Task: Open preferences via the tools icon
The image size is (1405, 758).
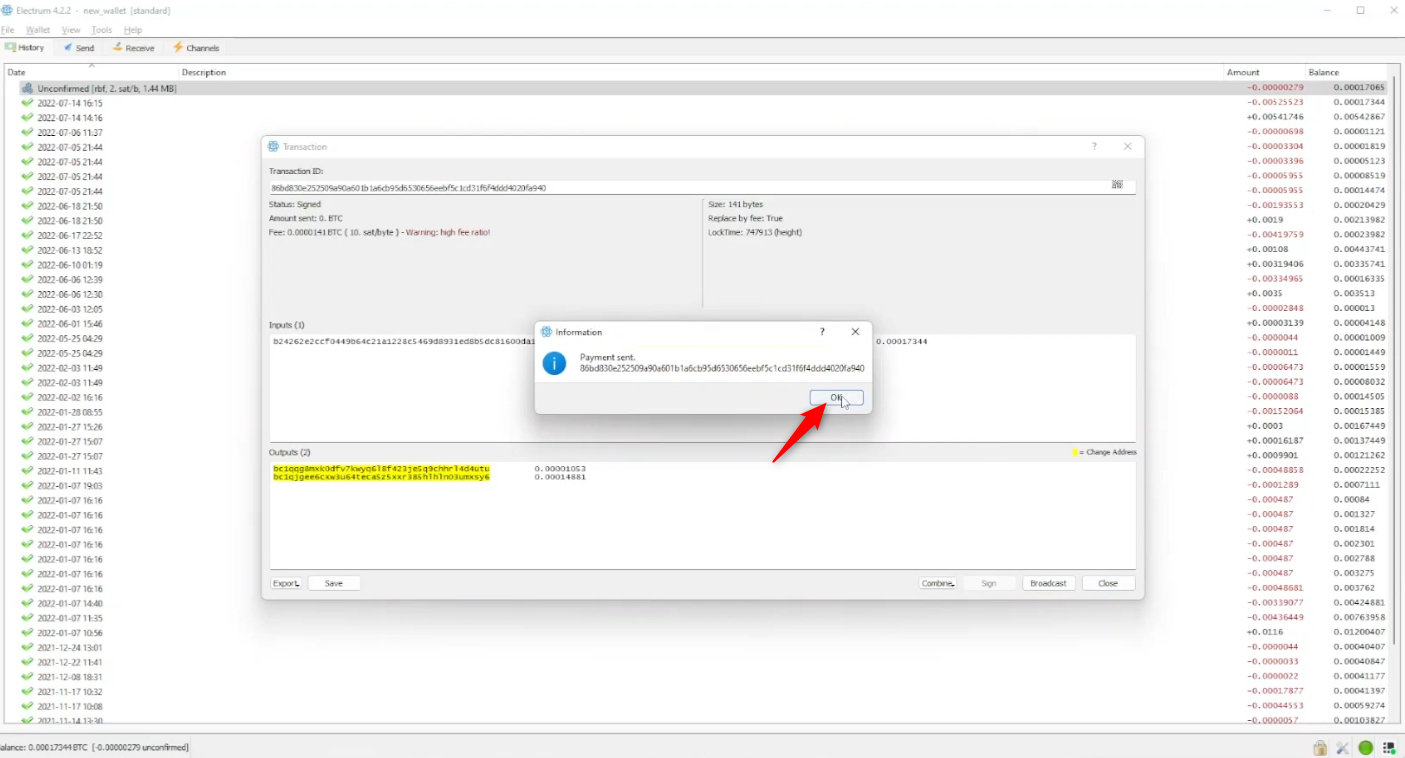Action: (x=1342, y=748)
